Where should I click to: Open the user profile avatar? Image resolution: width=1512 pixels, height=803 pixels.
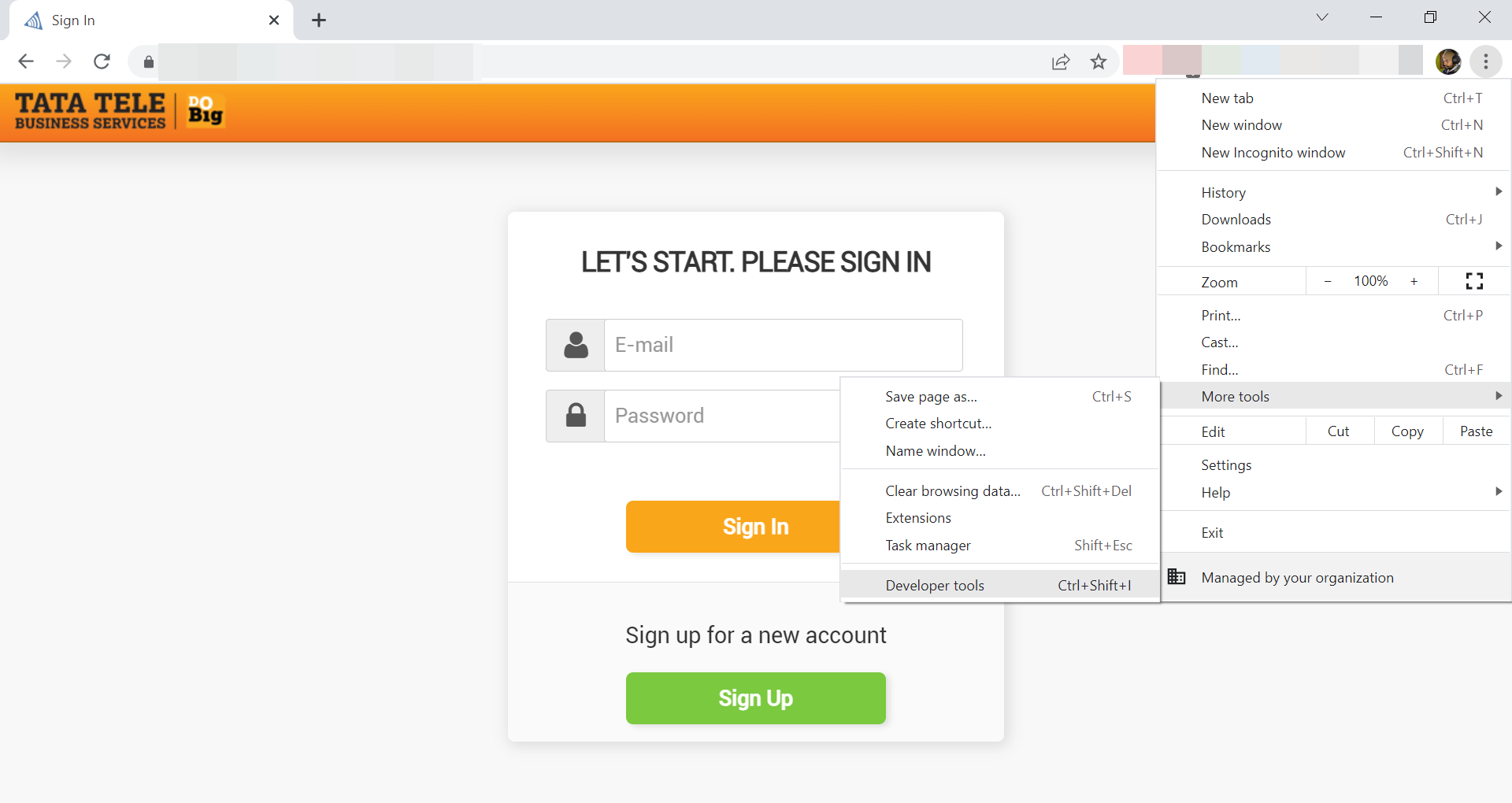[1448, 61]
